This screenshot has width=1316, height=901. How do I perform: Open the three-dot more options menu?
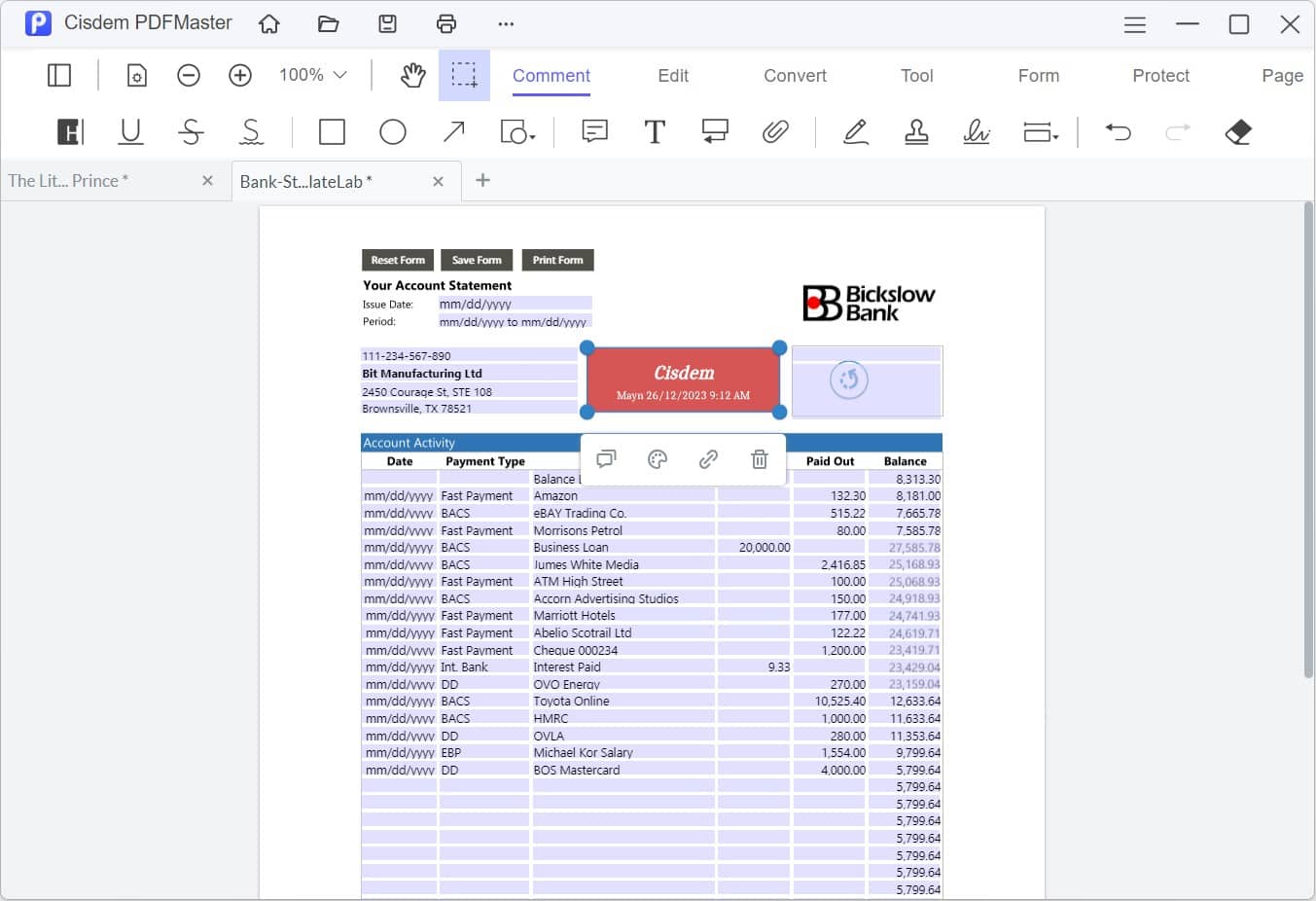click(506, 24)
